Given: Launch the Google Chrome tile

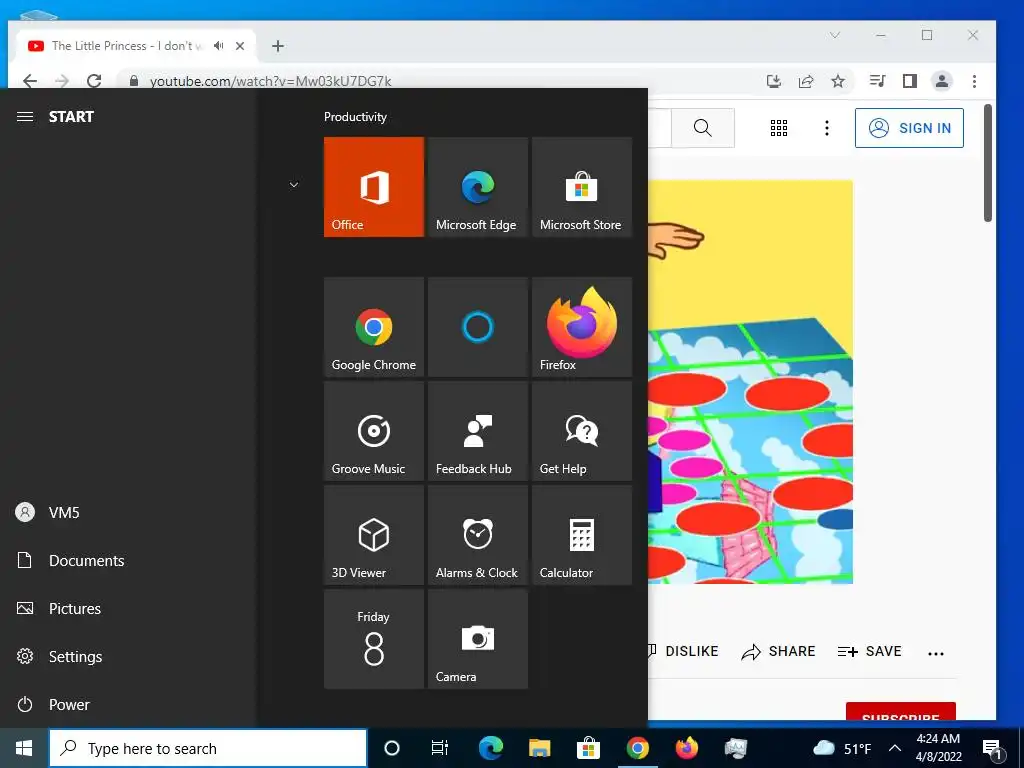Looking at the screenshot, I should coord(374,327).
